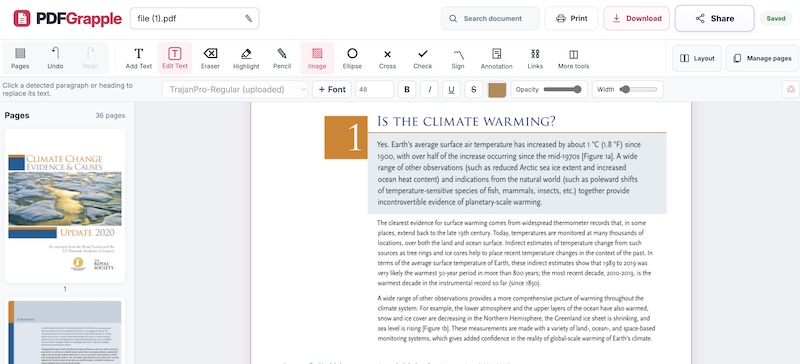The image size is (800, 364).
Task: Click the Download button
Action: (637, 18)
